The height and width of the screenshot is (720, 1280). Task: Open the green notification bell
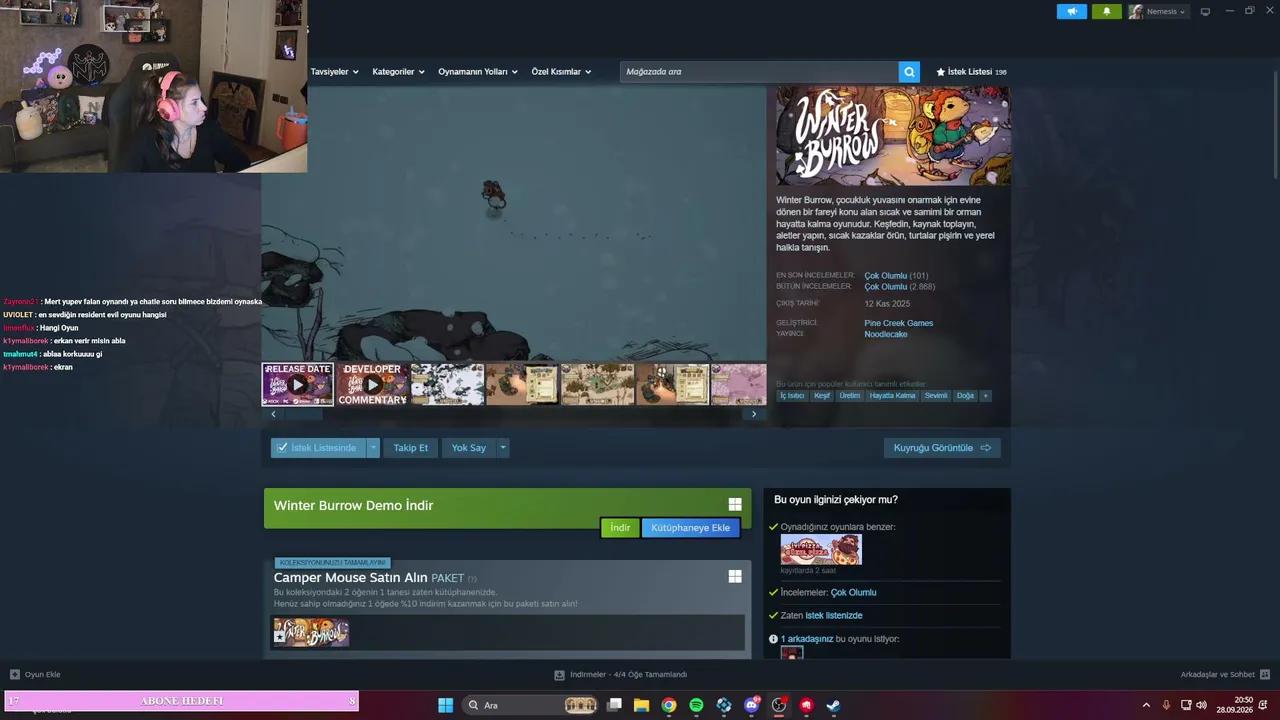coord(1107,12)
